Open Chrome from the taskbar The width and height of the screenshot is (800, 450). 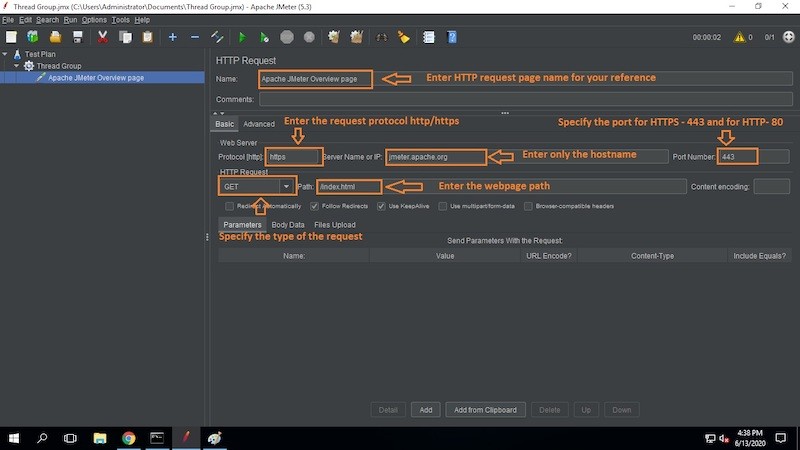[129, 438]
